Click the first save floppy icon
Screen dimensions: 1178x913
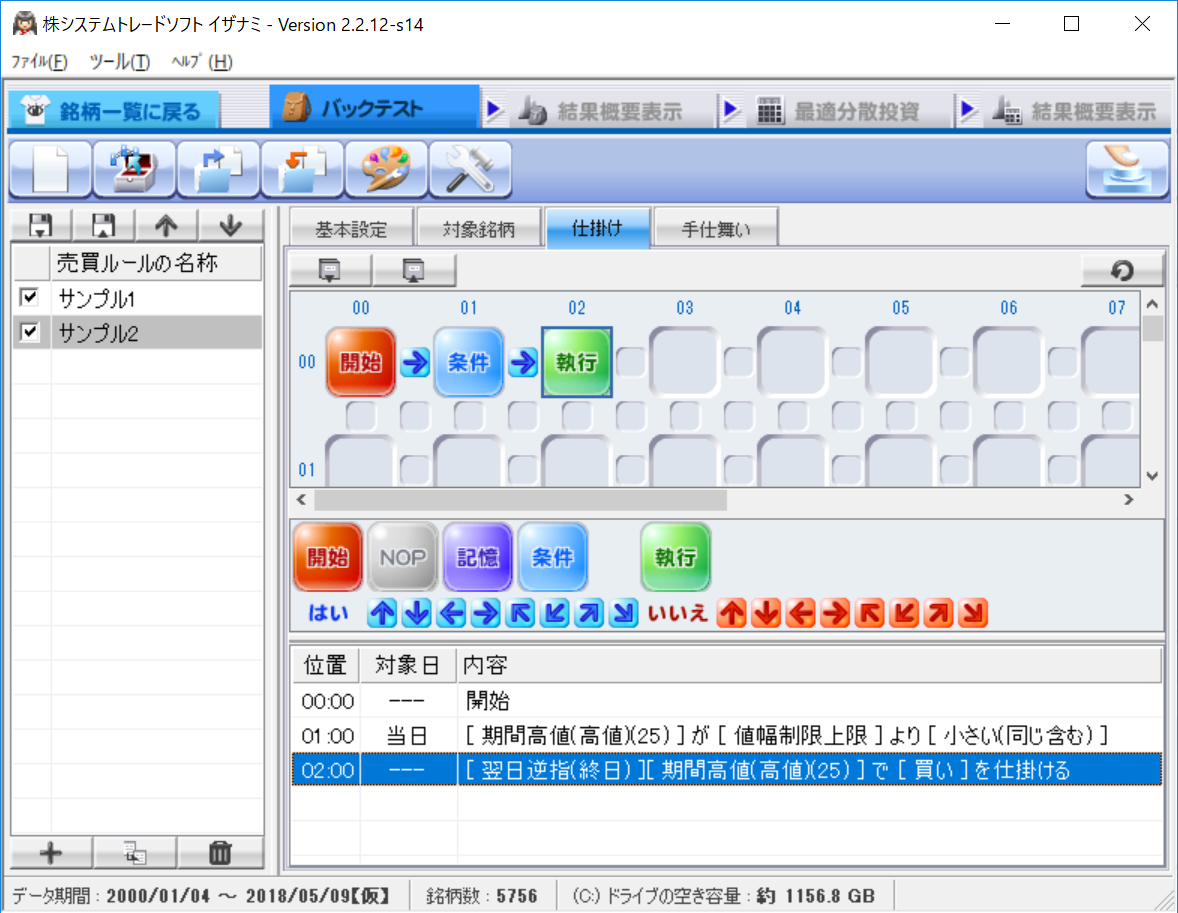point(41,225)
